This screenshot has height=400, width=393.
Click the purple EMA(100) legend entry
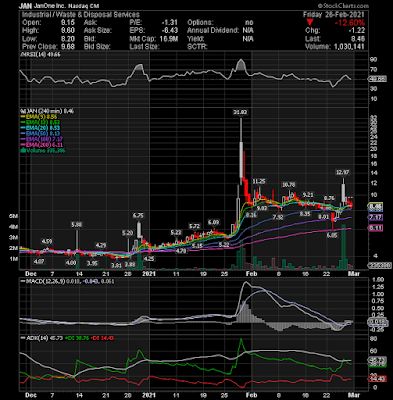42,139
